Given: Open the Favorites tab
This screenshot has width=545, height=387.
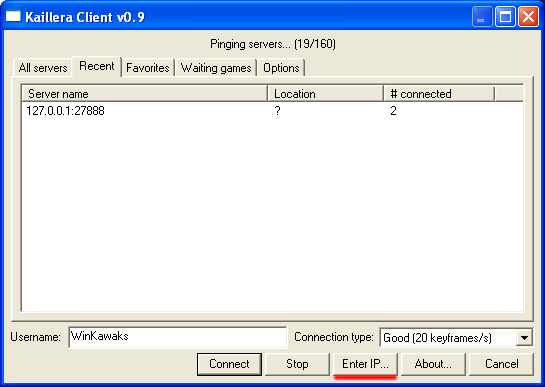Looking at the screenshot, I should coord(148,68).
